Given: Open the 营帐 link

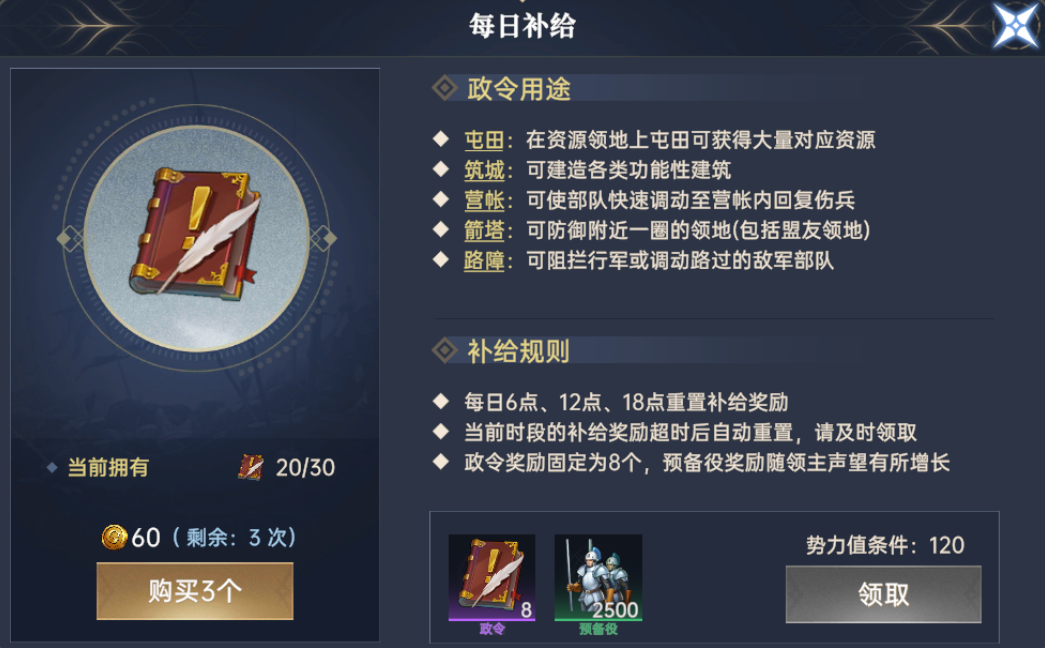Looking at the screenshot, I should [484, 200].
